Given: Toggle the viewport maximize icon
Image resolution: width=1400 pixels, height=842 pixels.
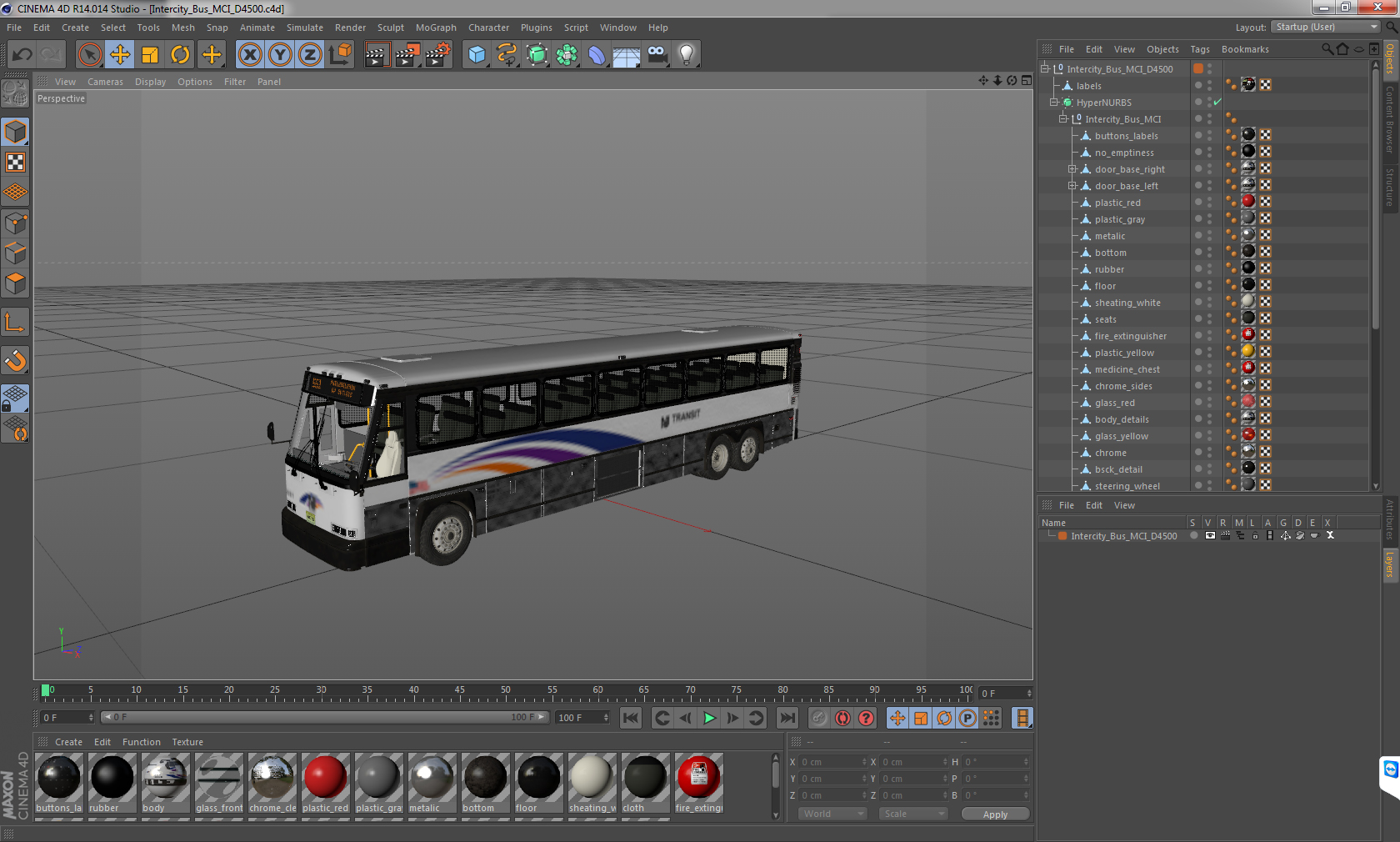Looking at the screenshot, I should 1027,81.
